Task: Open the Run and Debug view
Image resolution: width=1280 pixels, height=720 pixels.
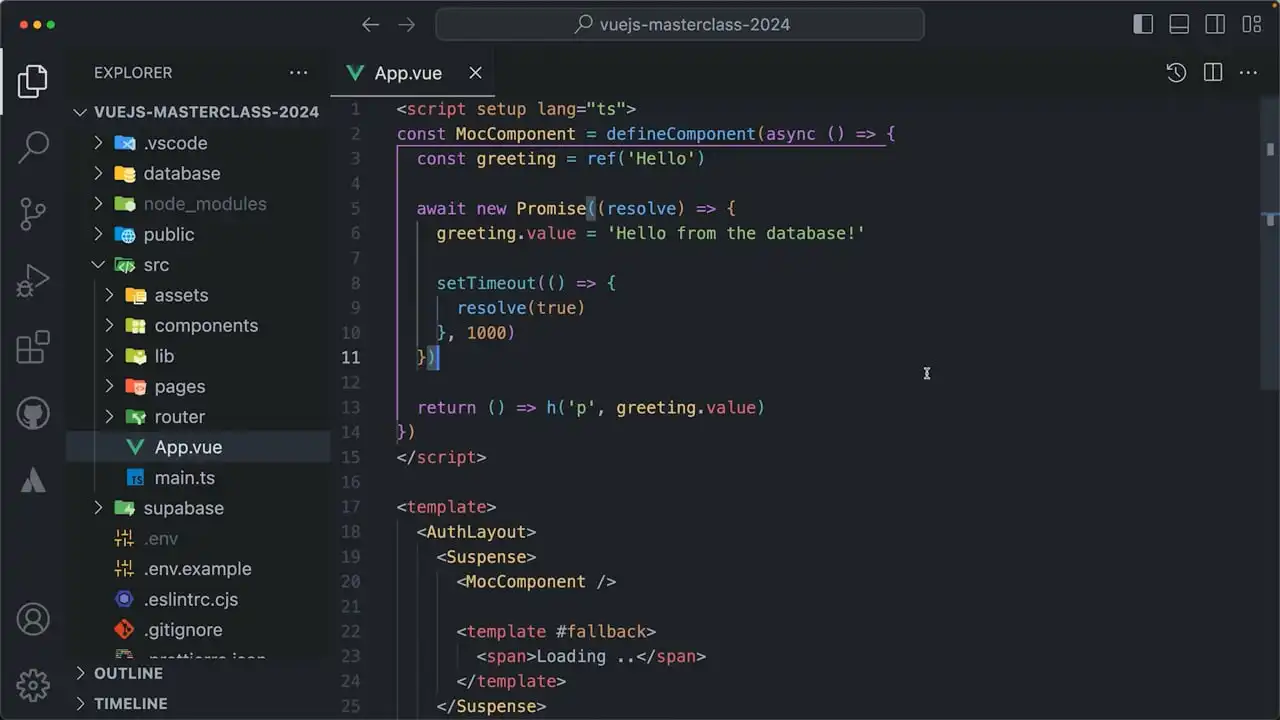Action: point(33,281)
